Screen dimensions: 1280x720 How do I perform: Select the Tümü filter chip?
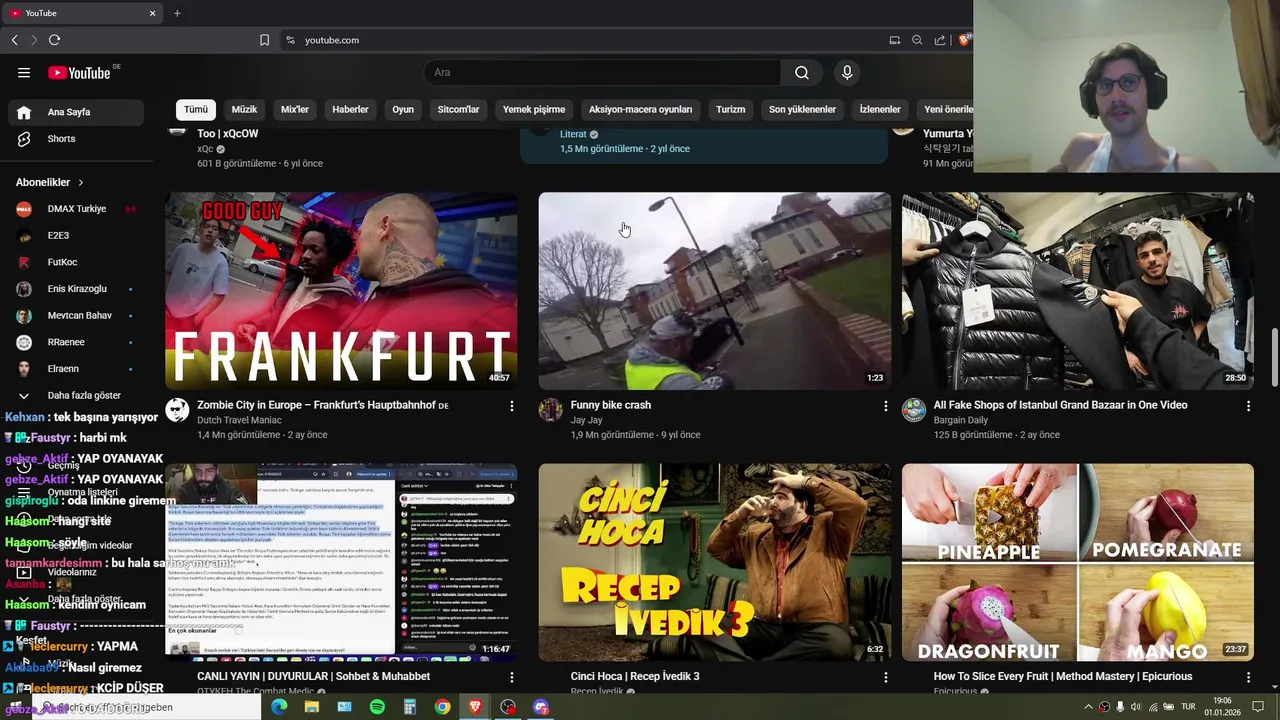(196, 109)
